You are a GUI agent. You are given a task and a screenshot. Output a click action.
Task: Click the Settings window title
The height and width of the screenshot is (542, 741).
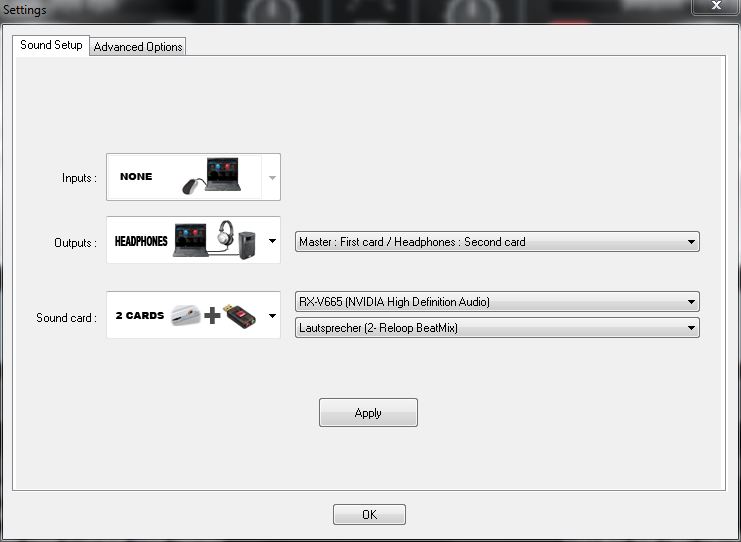coord(25,9)
